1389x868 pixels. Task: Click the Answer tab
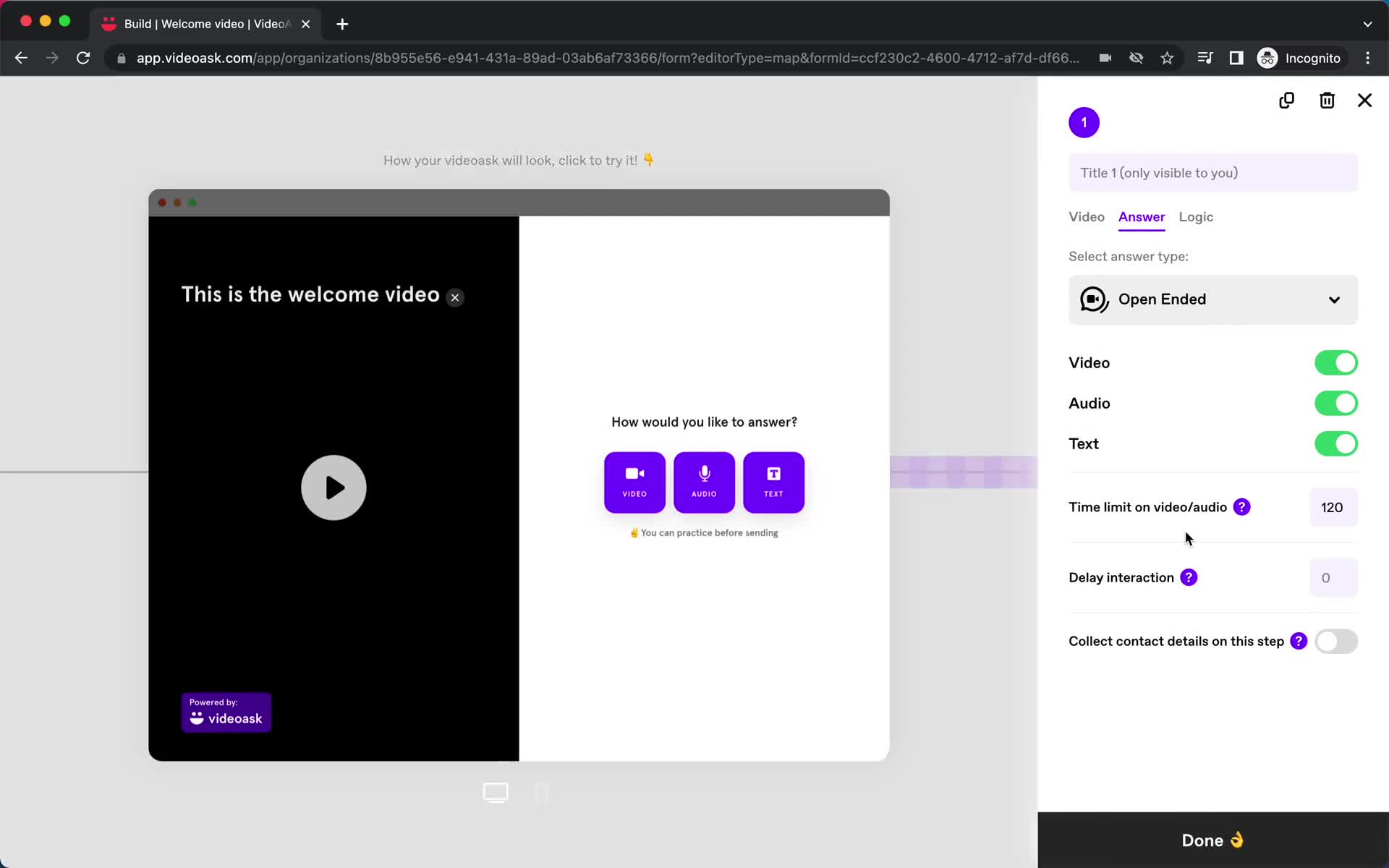tap(1140, 217)
